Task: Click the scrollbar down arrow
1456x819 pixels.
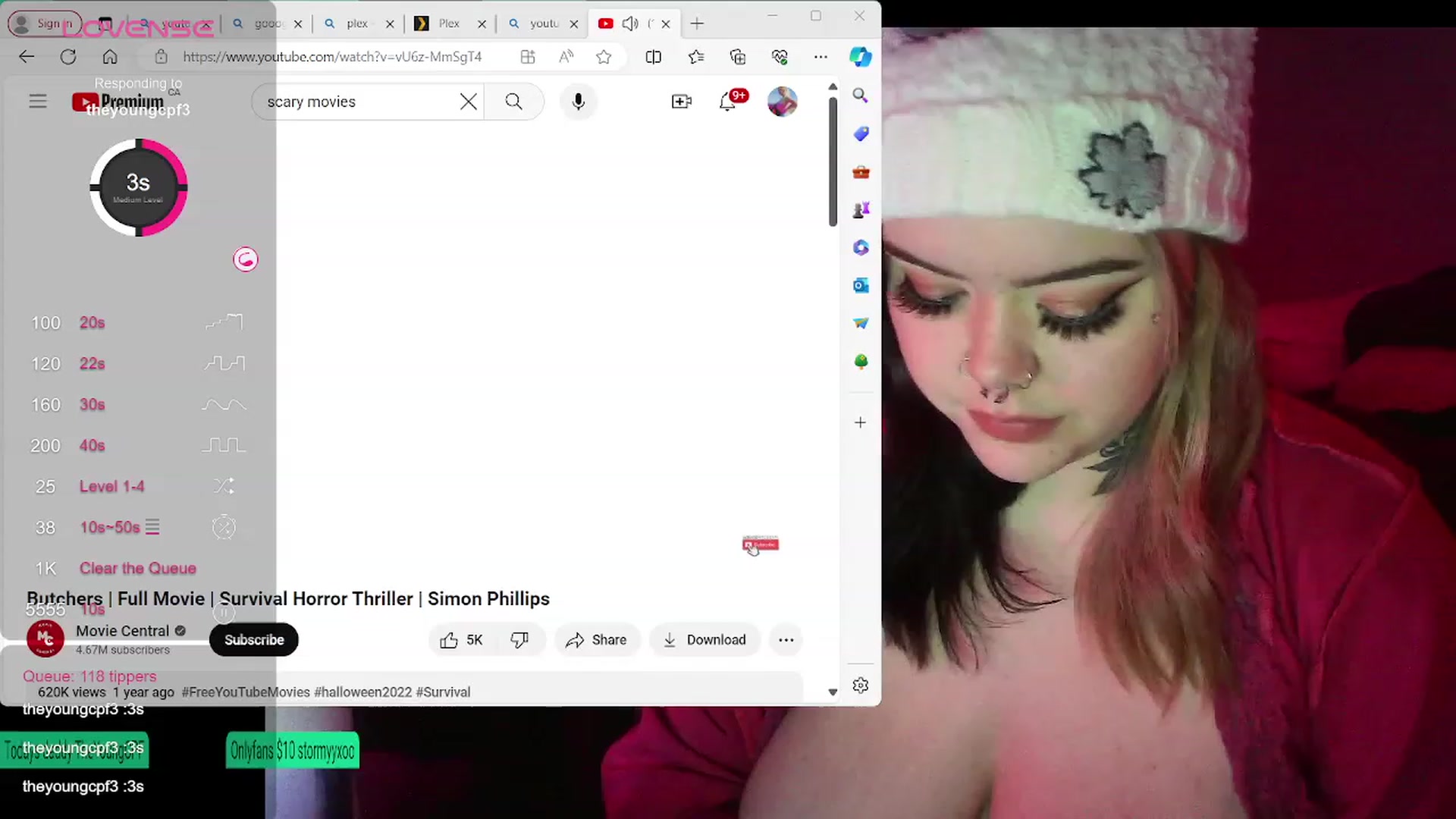Action: click(833, 692)
